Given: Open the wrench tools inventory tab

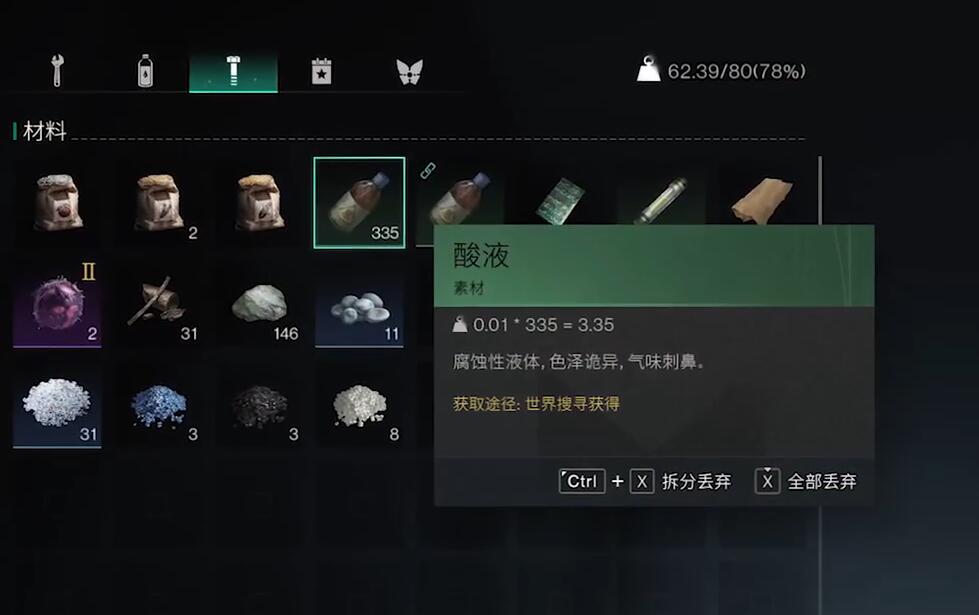Looking at the screenshot, I should coord(57,71).
